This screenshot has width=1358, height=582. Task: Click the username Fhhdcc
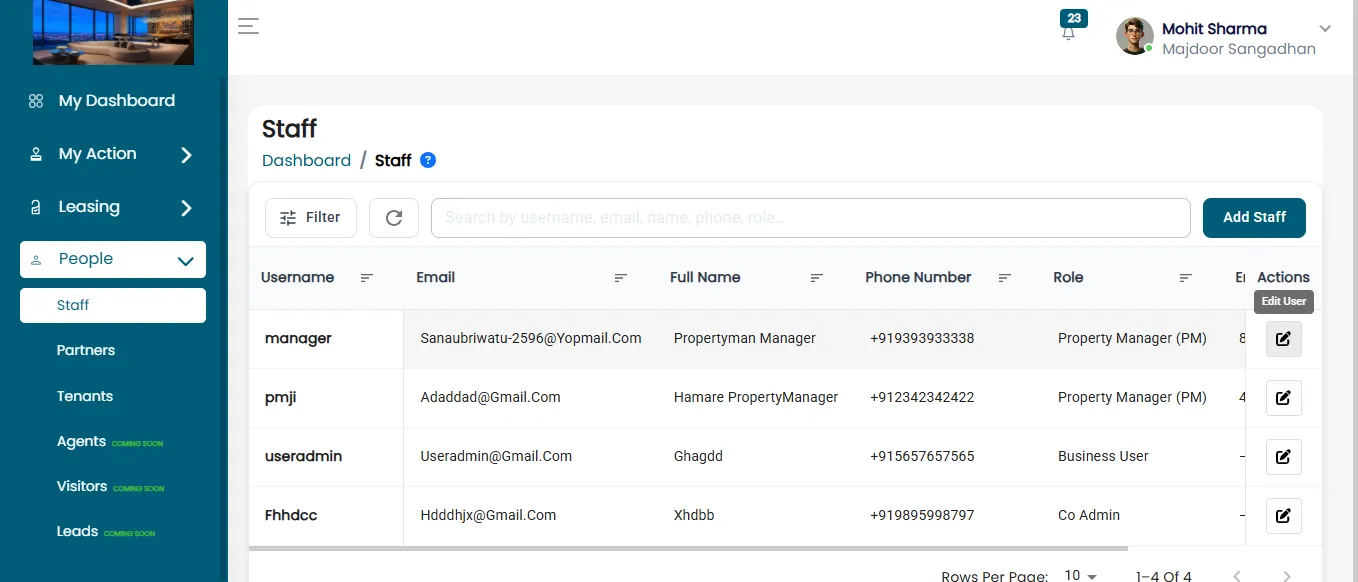291,516
